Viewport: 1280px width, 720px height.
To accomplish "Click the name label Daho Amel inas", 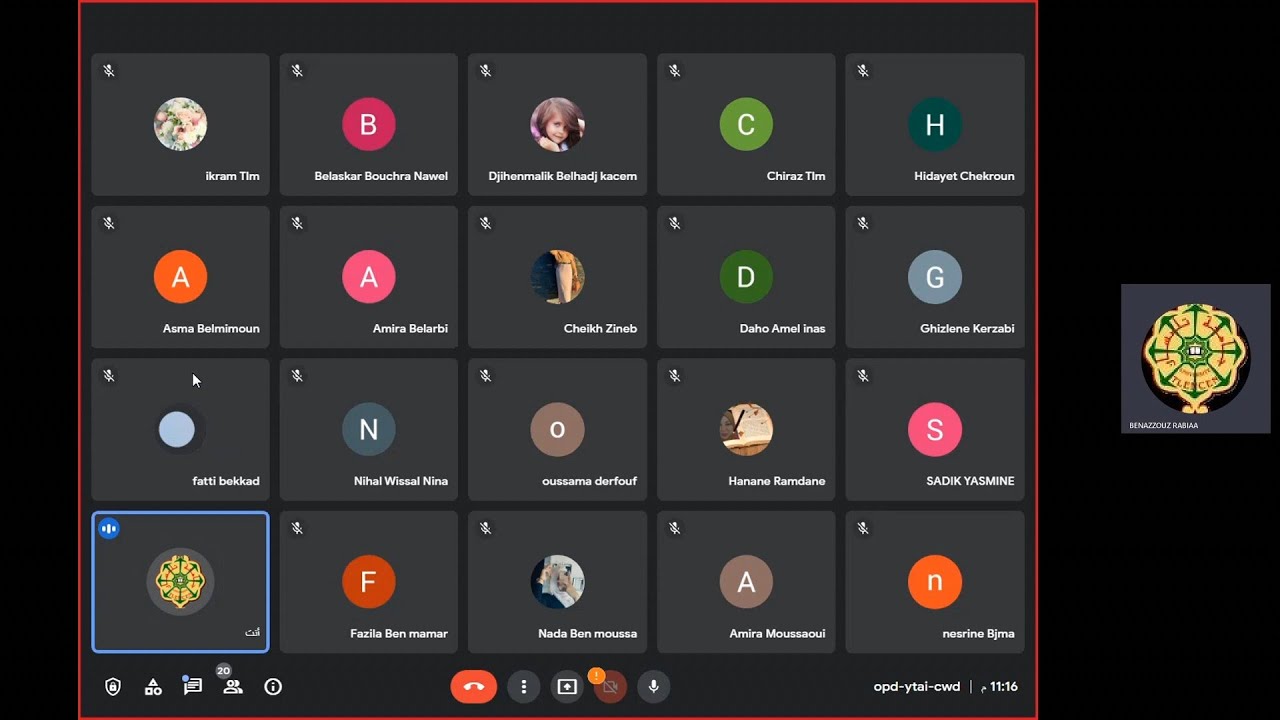I will pyautogui.click(x=782, y=328).
